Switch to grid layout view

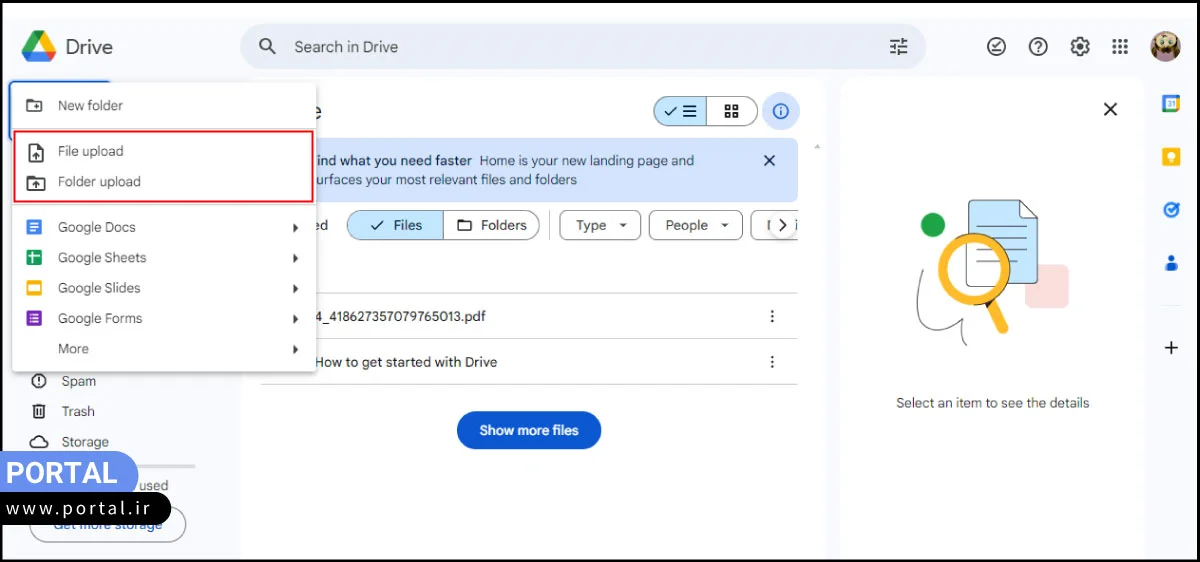click(731, 111)
